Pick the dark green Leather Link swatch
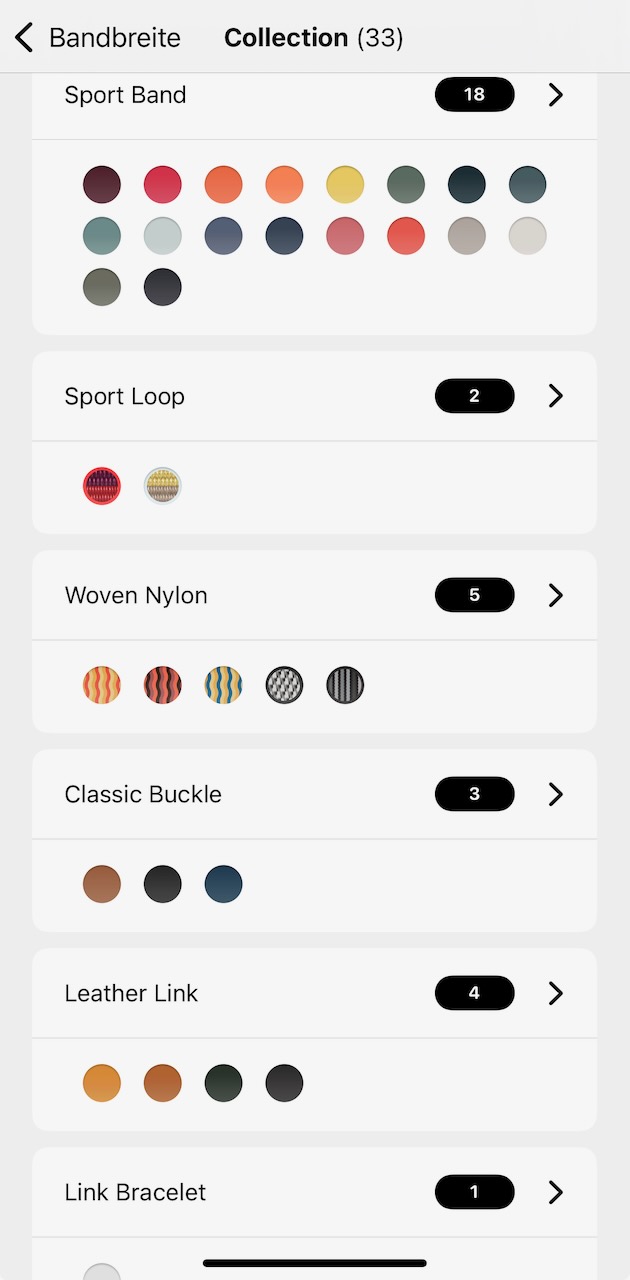This screenshot has width=630, height=1280. 223,1083
